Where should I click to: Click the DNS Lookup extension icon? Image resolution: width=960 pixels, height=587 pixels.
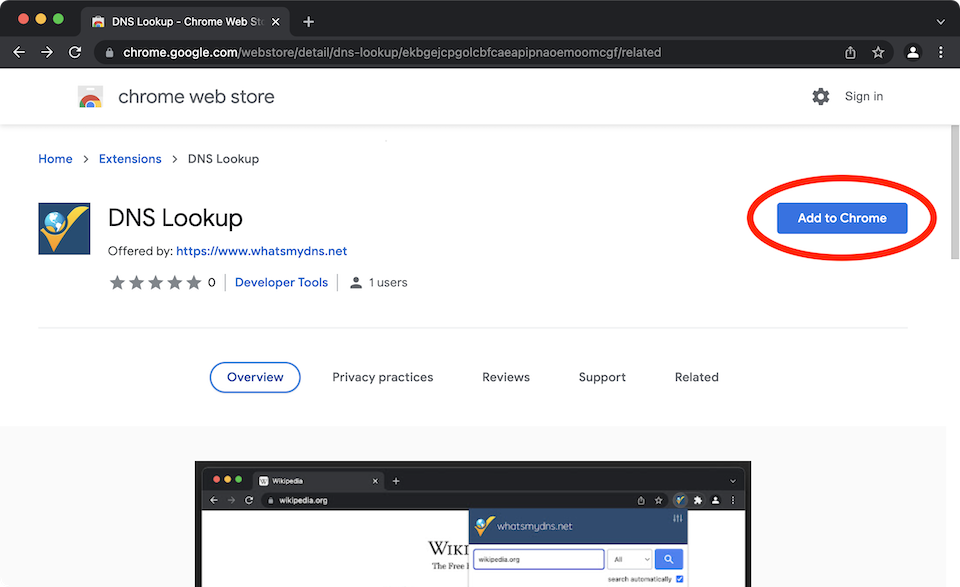point(64,228)
